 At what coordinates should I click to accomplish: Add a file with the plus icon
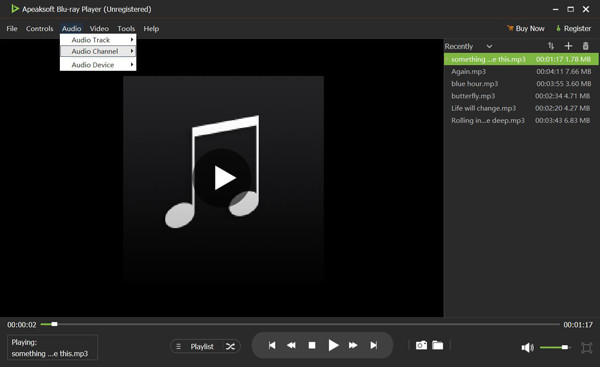[568, 46]
